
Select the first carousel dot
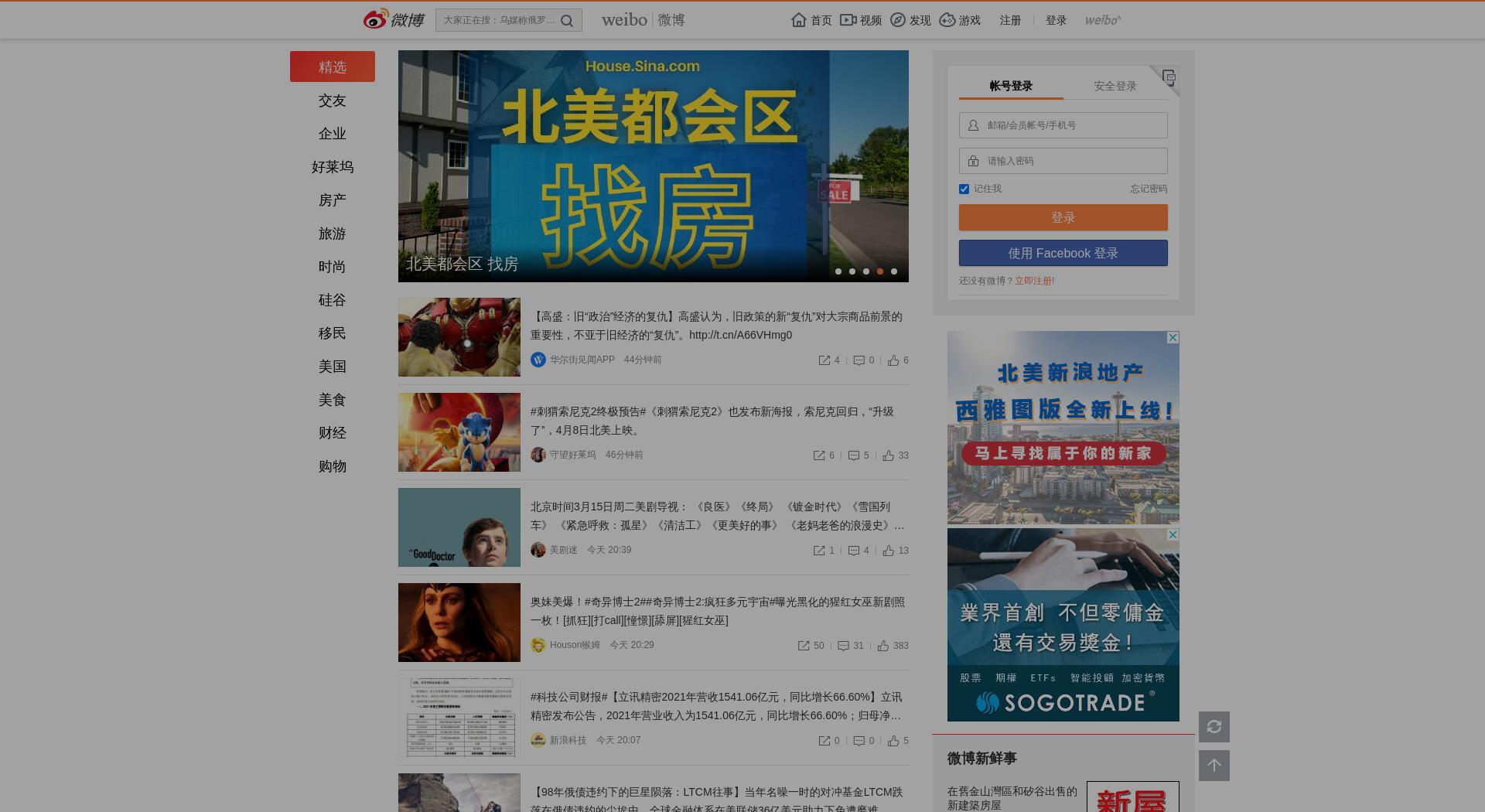tap(838, 271)
